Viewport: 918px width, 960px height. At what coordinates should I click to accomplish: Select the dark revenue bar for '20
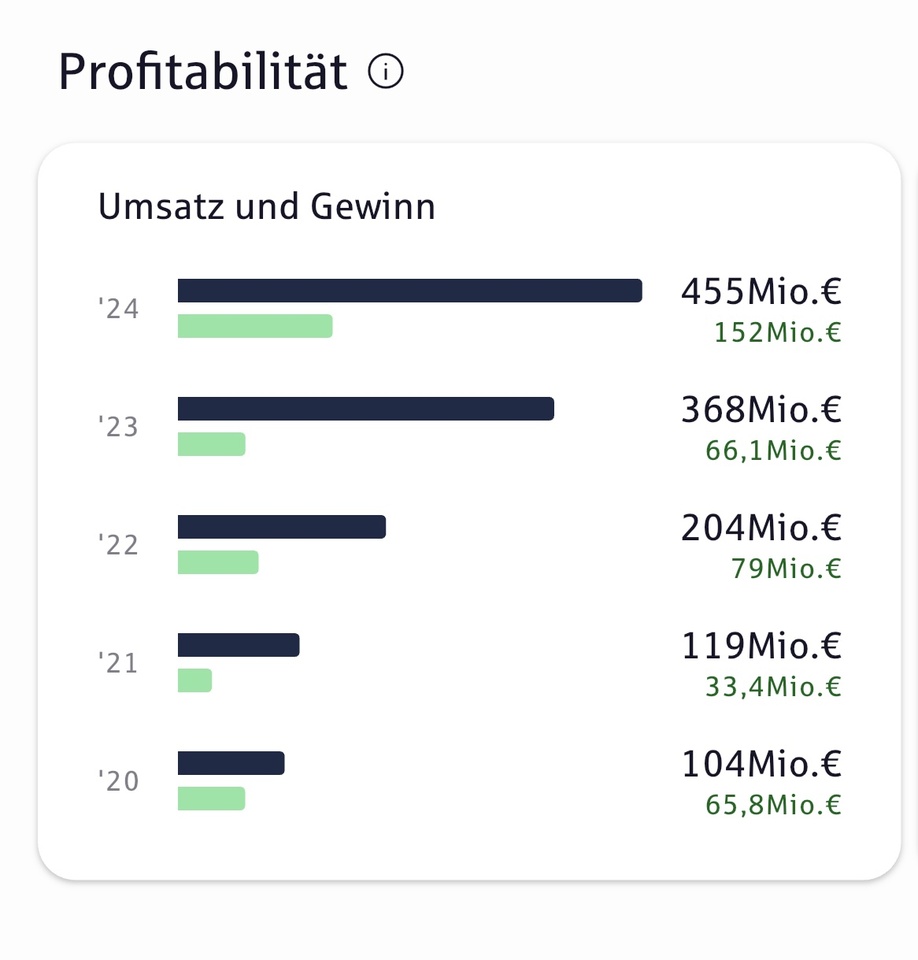(x=231, y=763)
